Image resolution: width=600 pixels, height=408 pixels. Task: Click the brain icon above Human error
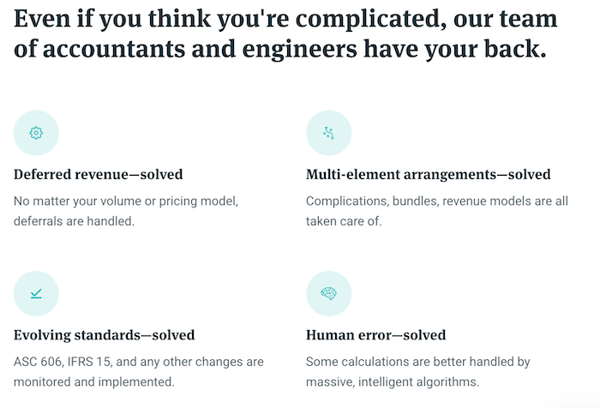pyautogui.click(x=329, y=294)
